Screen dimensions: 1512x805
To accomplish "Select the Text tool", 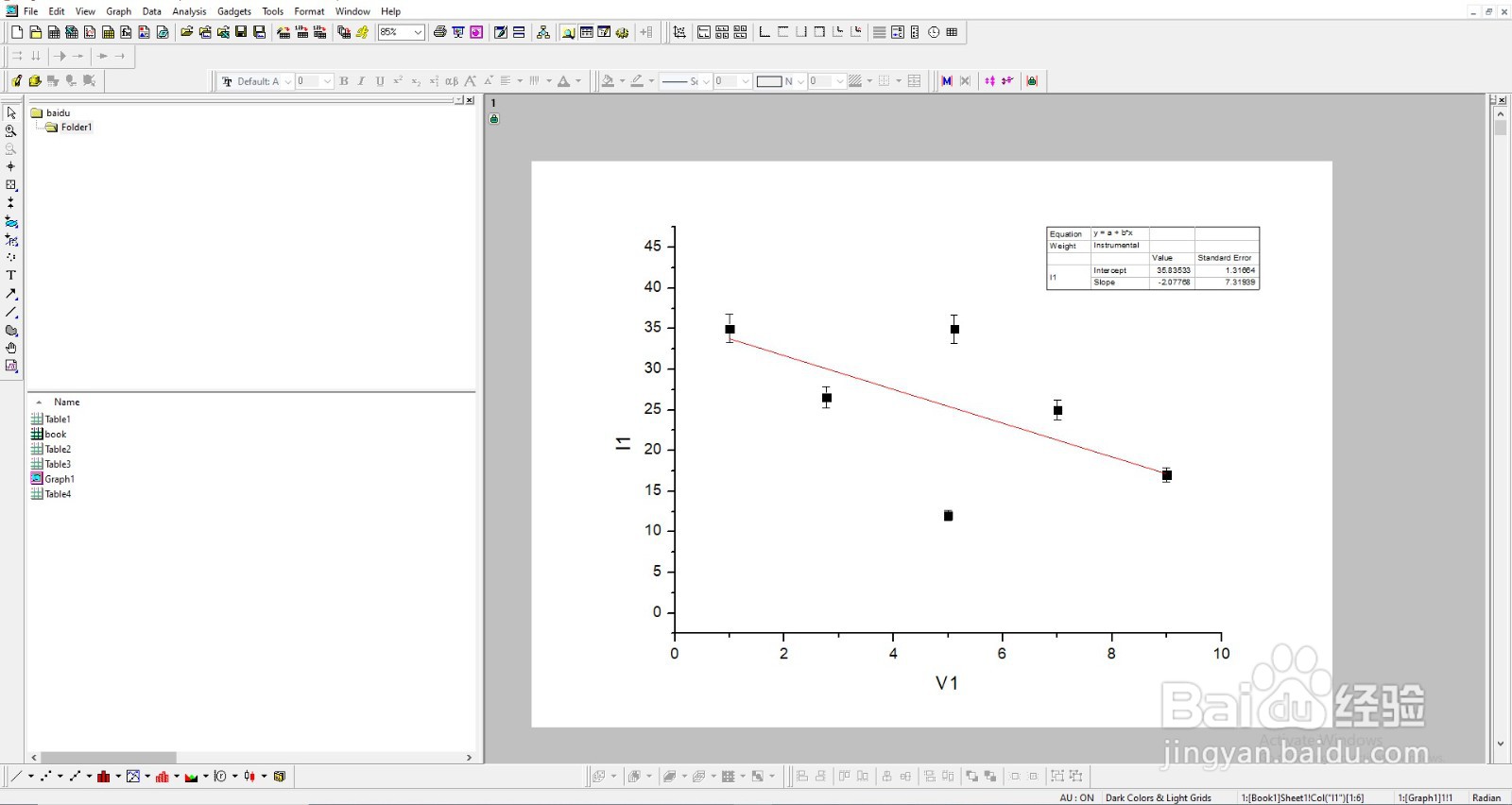I will (x=11, y=275).
